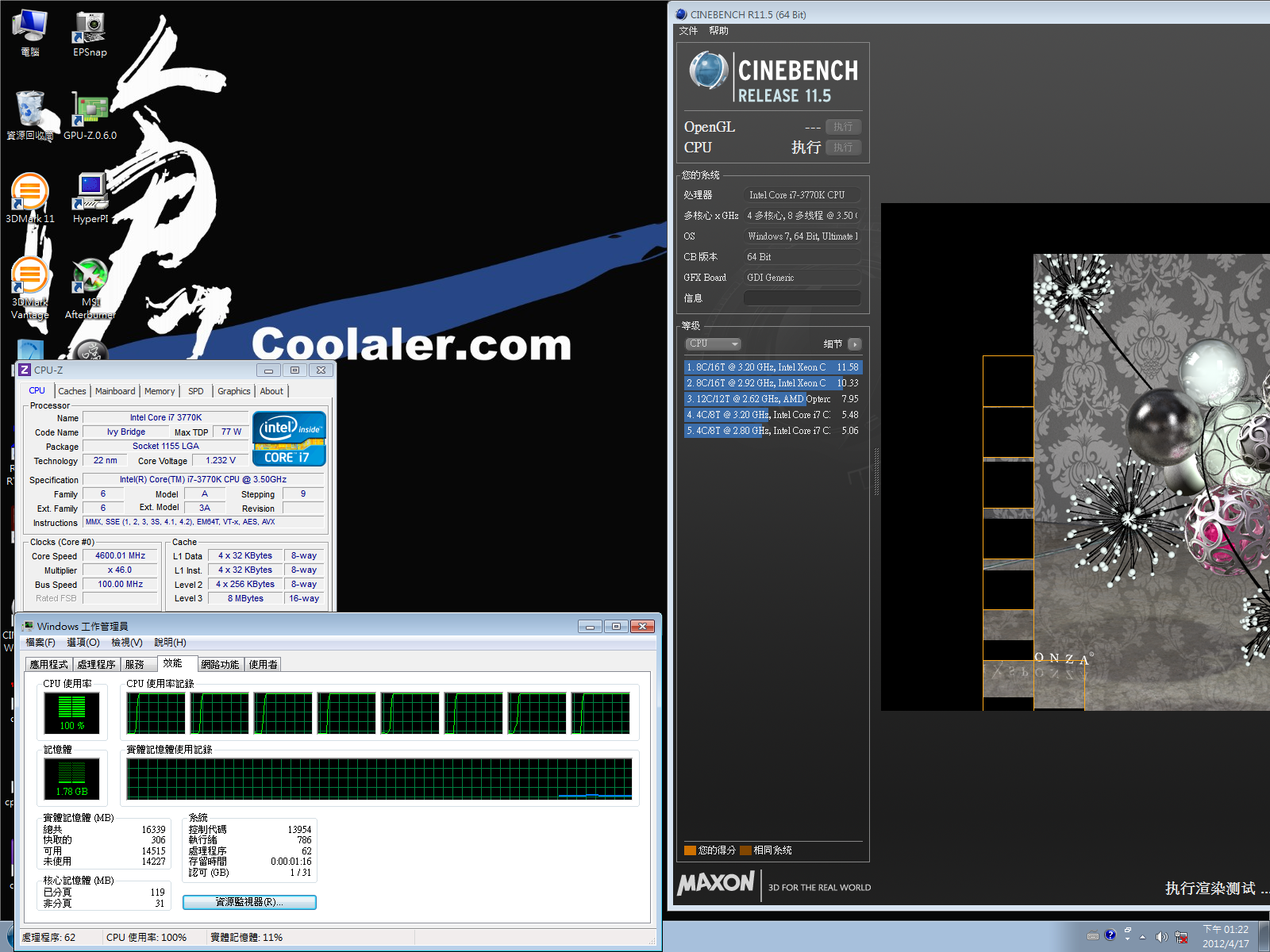Screen dimensions: 1270x952
Task: Open the CPU ranking dropdown in CINEBENCH
Action: 713,344
